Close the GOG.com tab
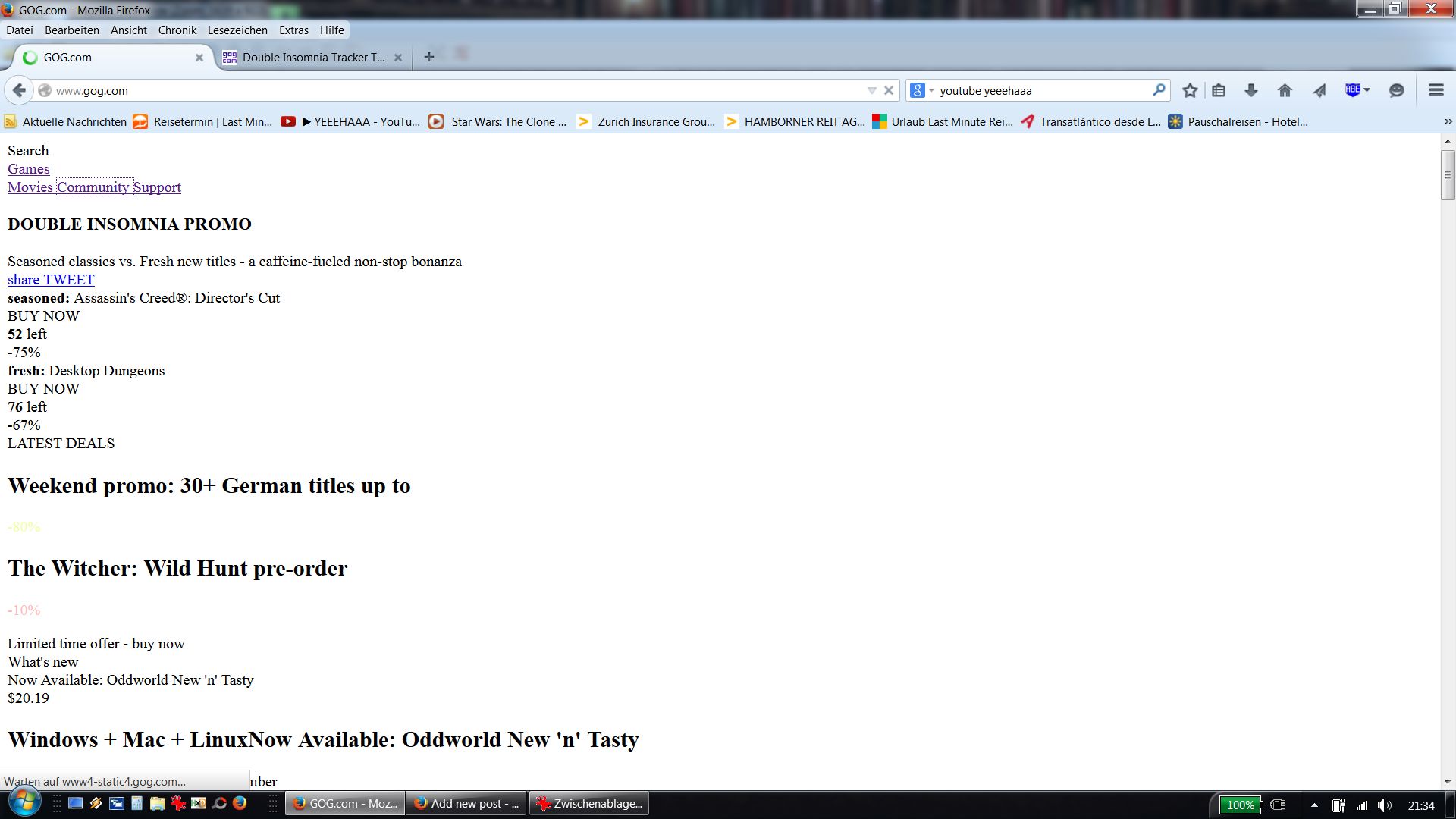Viewport: 1456px width, 819px height. tap(199, 58)
